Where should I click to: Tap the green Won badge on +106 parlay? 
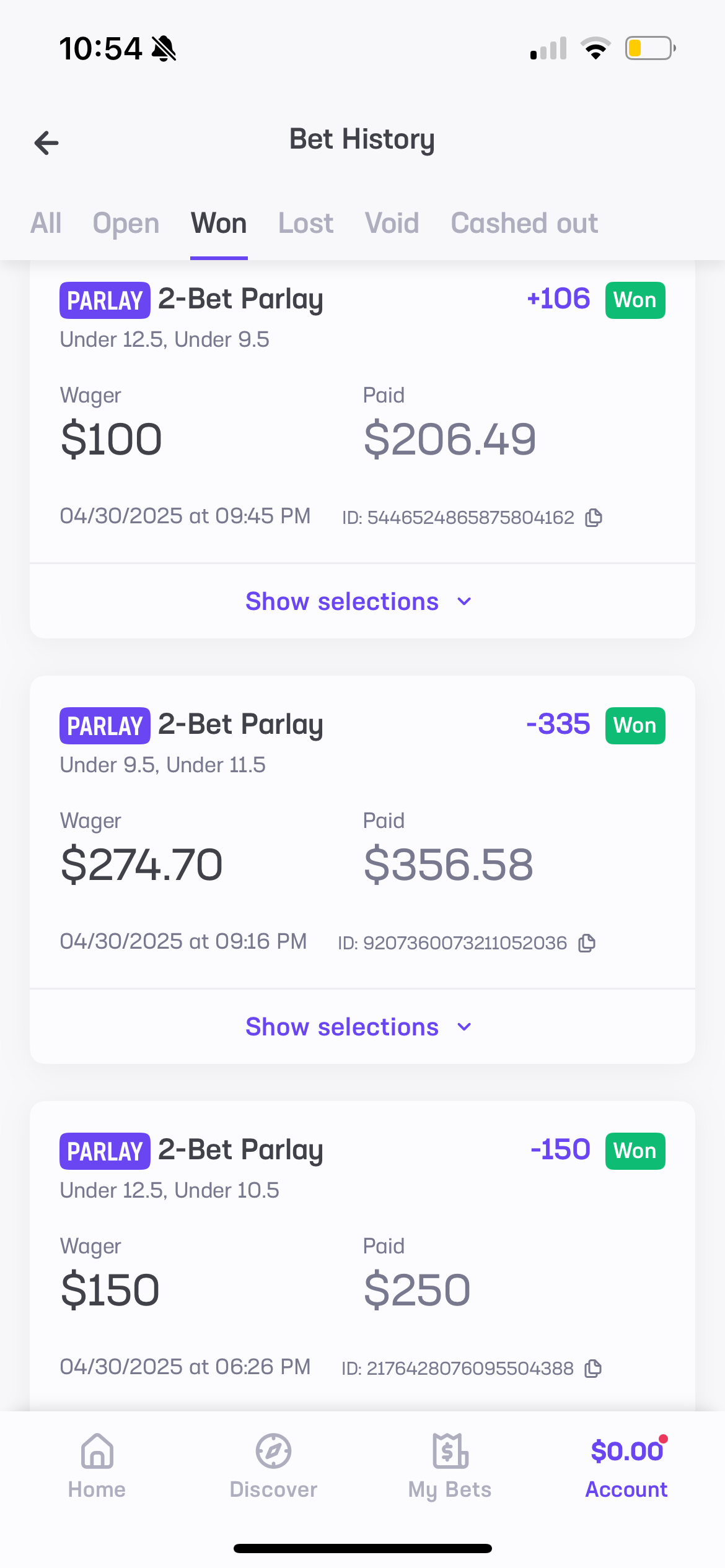click(635, 300)
